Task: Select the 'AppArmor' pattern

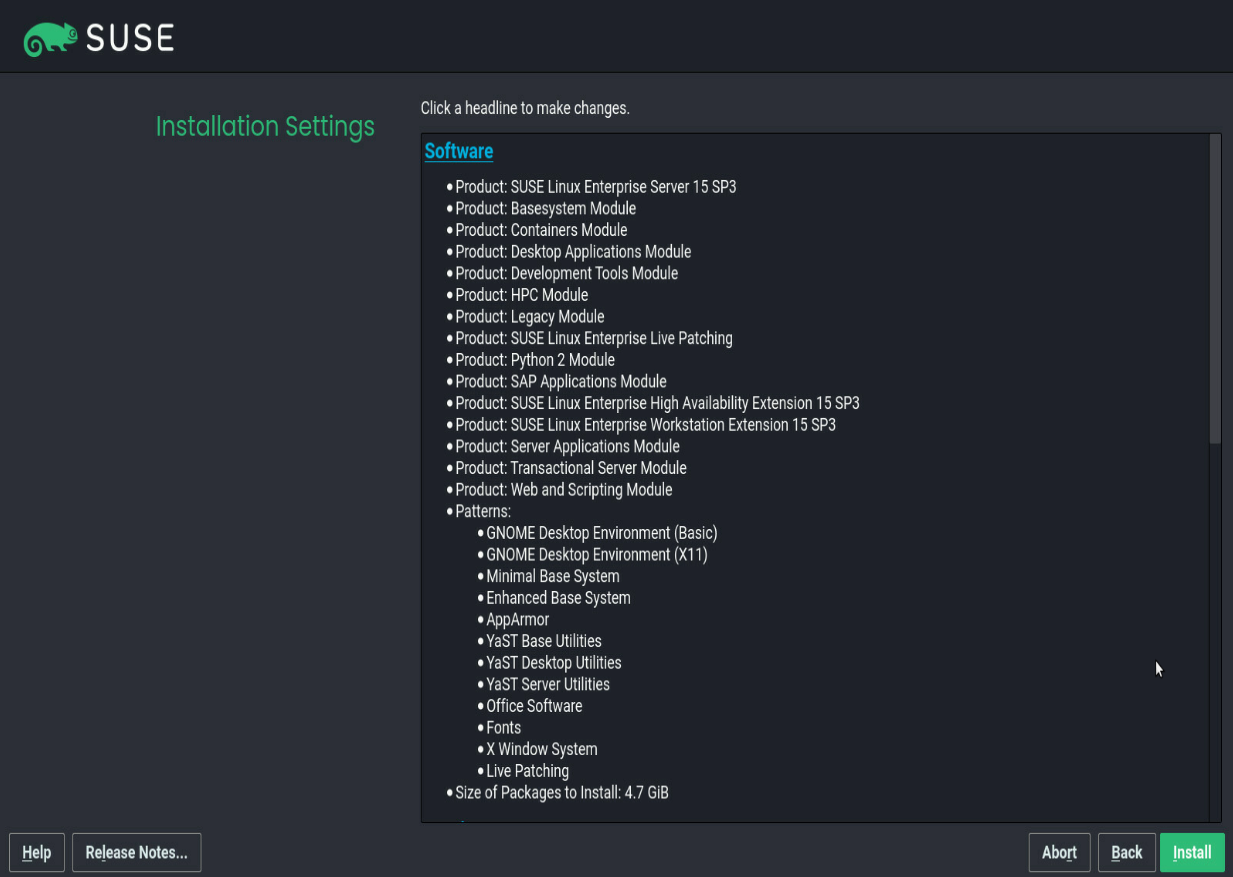Action: (518, 620)
